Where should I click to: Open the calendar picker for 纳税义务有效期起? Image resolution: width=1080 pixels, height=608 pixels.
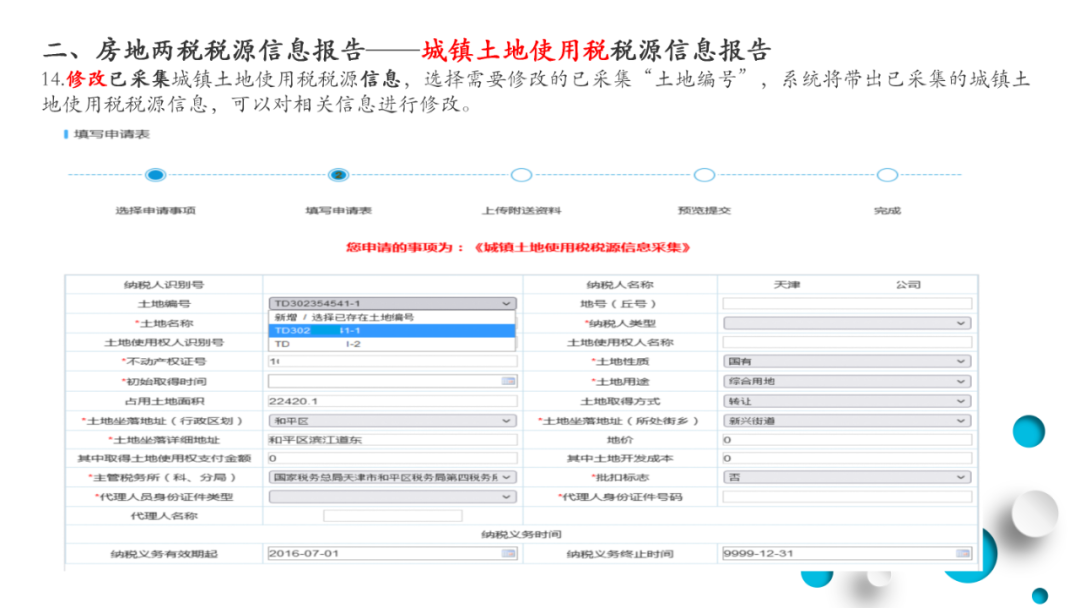(508, 553)
